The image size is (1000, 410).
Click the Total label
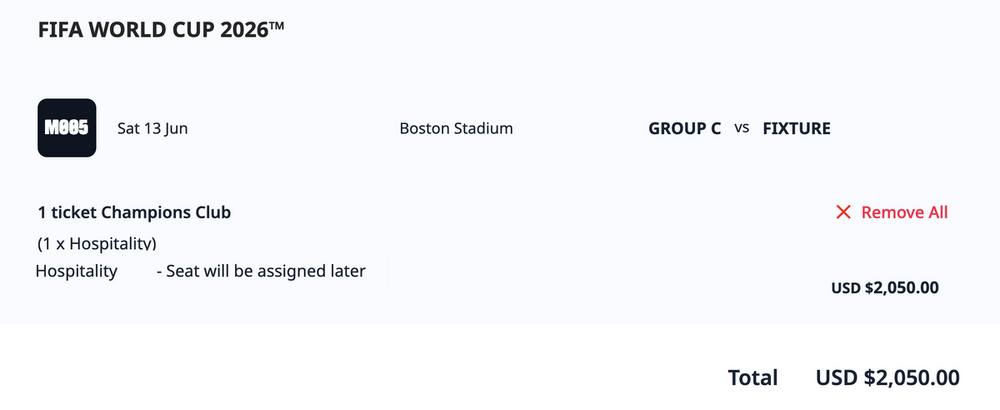[753, 378]
